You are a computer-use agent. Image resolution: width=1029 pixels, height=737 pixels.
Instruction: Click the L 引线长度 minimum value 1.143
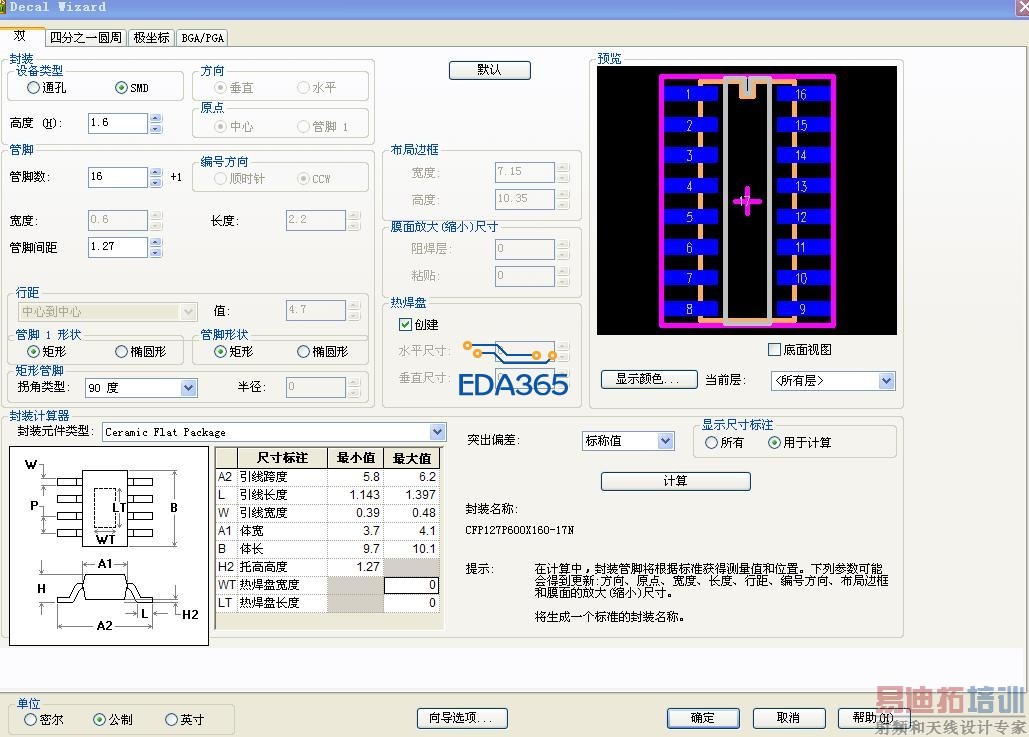[355, 494]
